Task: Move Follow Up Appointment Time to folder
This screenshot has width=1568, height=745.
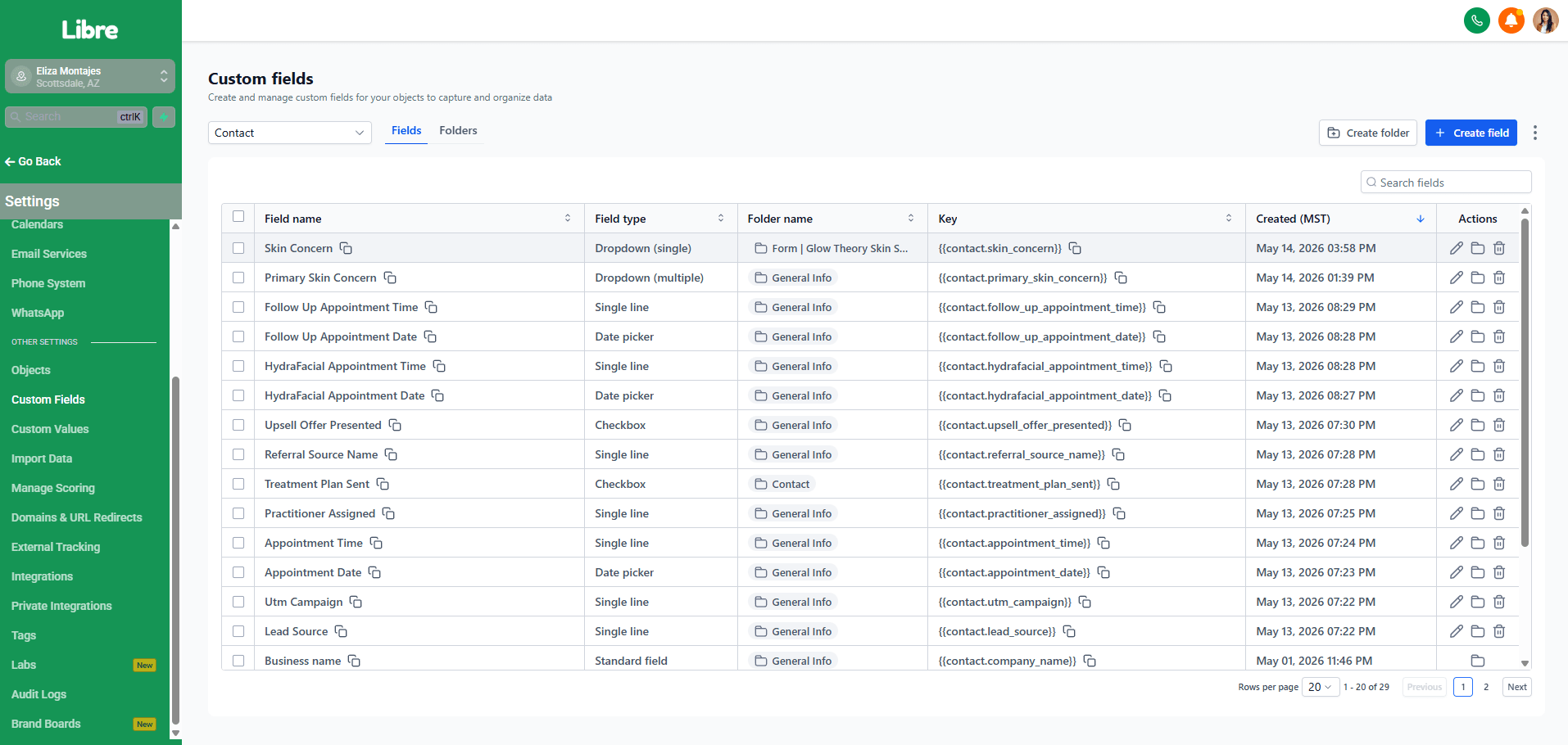Action: [x=1477, y=307]
